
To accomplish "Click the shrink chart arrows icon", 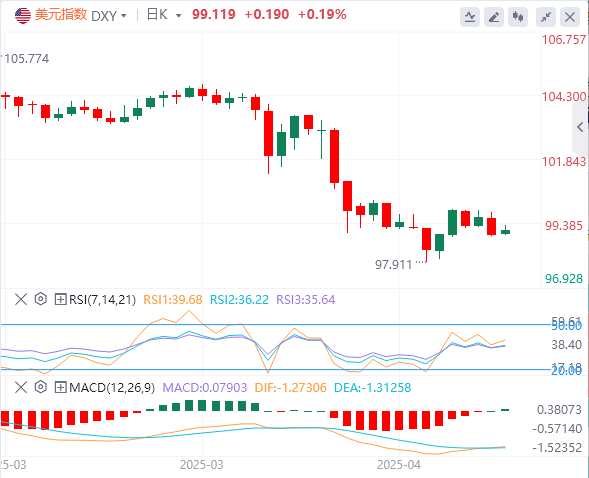I will tap(546, 17).
